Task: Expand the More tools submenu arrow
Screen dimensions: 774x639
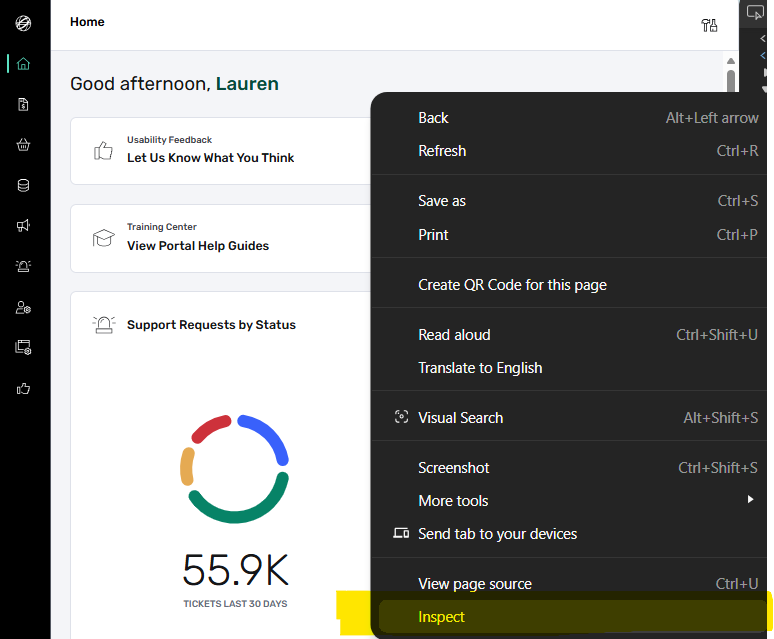Action: [x=750, y=499]
